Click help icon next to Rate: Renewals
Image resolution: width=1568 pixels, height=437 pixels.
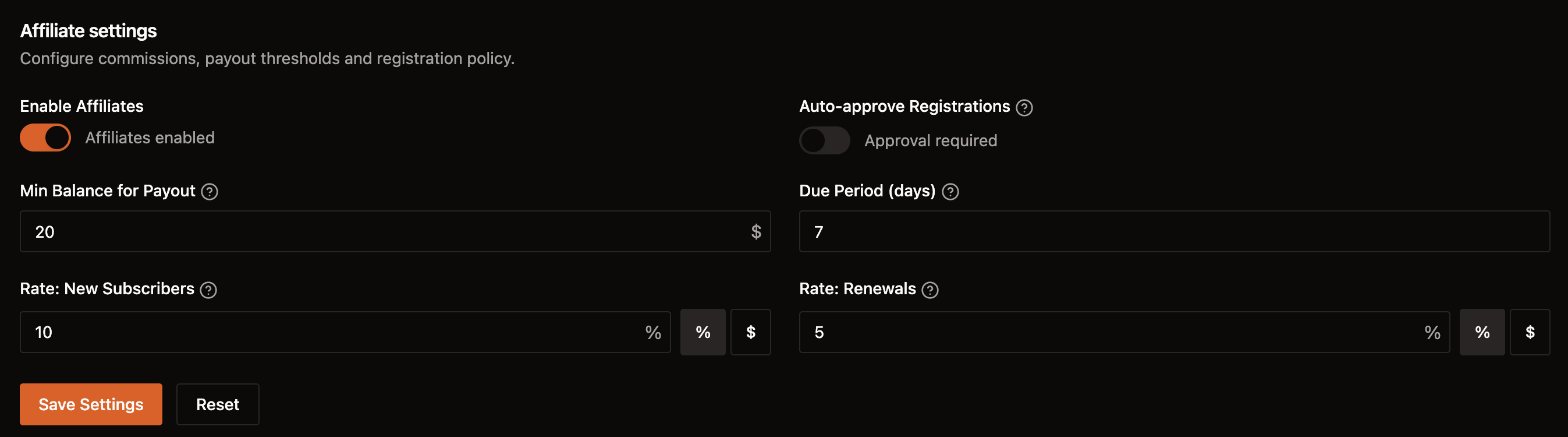point(930,290)
